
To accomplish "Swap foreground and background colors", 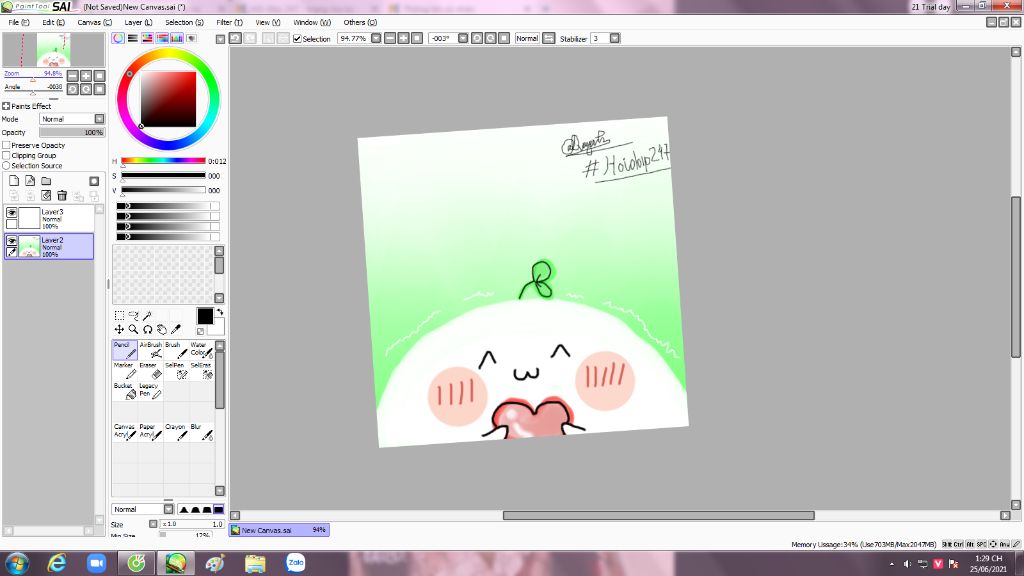I will click(x=219, y=312).
